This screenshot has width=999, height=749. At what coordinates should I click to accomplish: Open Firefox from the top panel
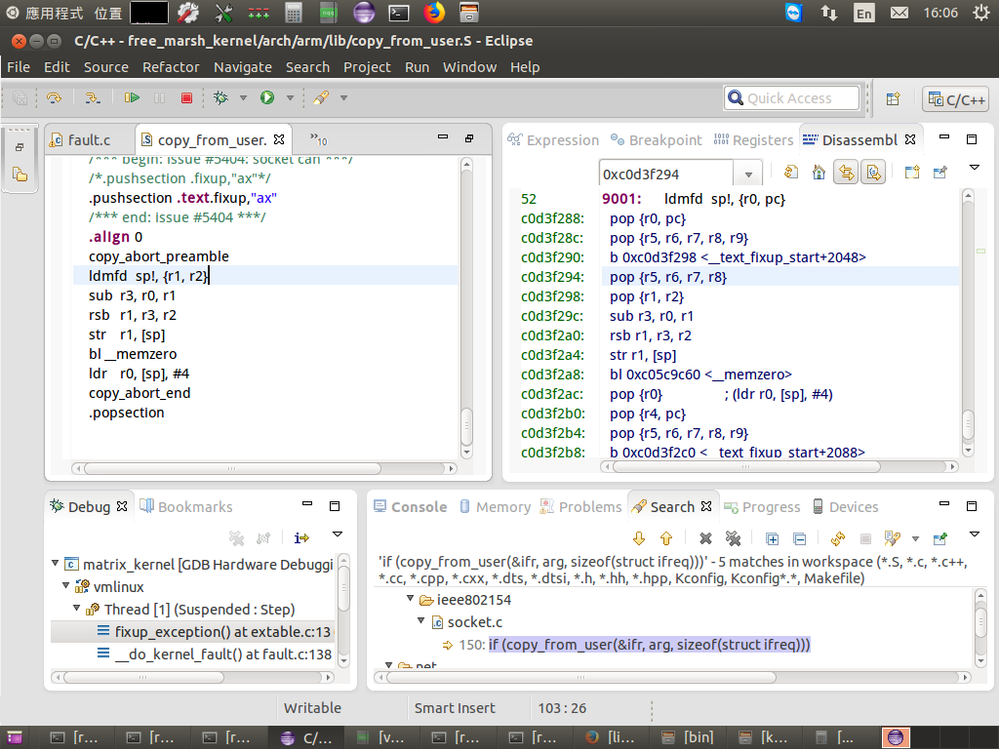(x=435, y=12)
